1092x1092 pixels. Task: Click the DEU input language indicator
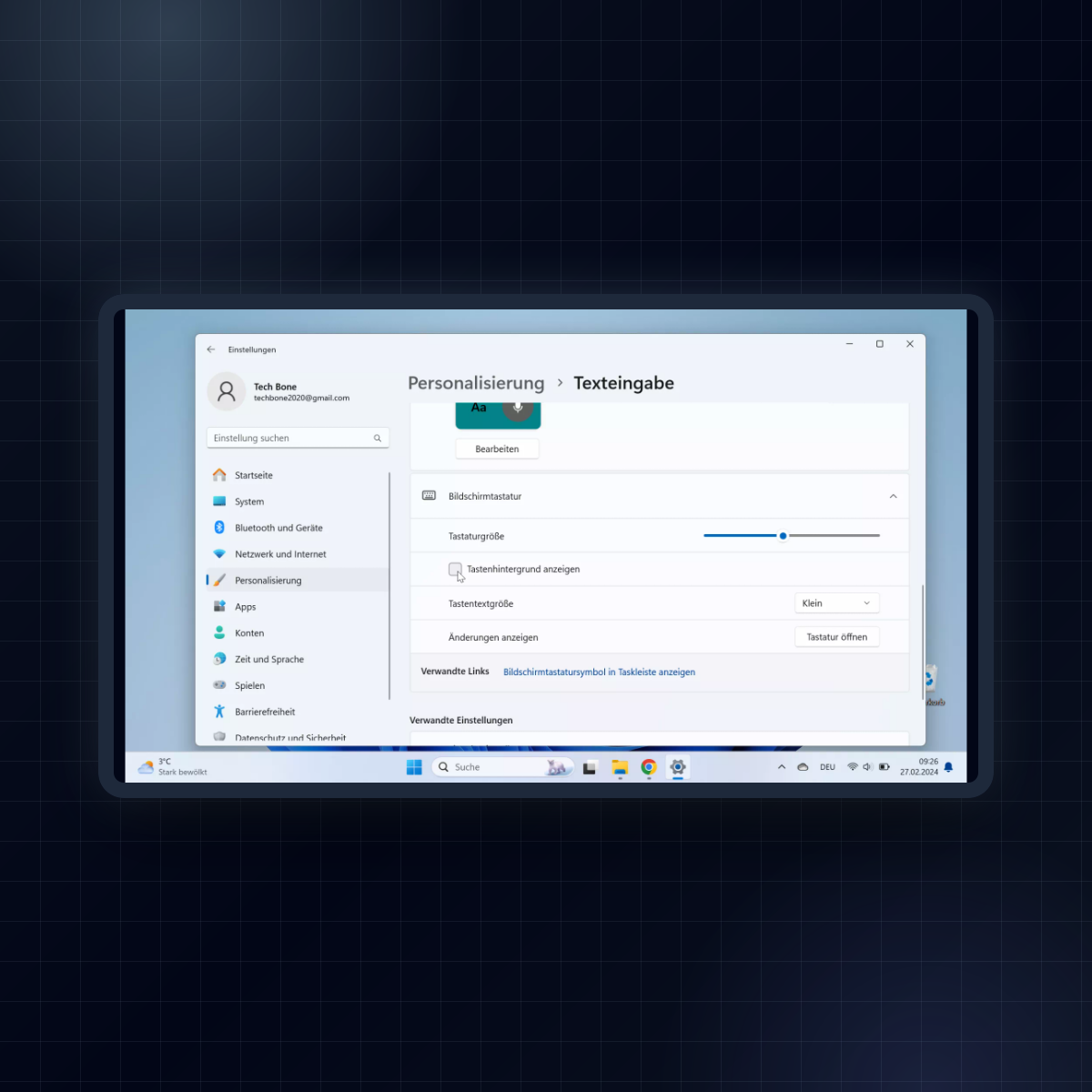click(x=827, y=767)
